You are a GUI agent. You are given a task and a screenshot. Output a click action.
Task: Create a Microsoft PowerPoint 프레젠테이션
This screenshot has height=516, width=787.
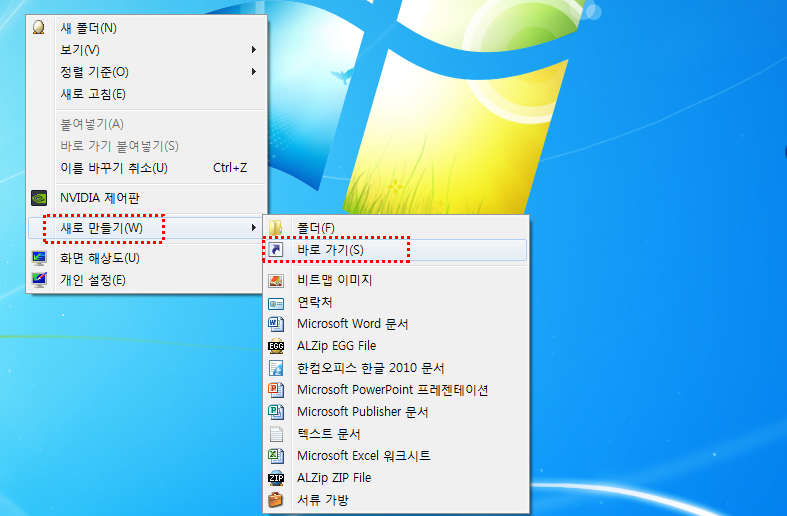tap(396, 390)
